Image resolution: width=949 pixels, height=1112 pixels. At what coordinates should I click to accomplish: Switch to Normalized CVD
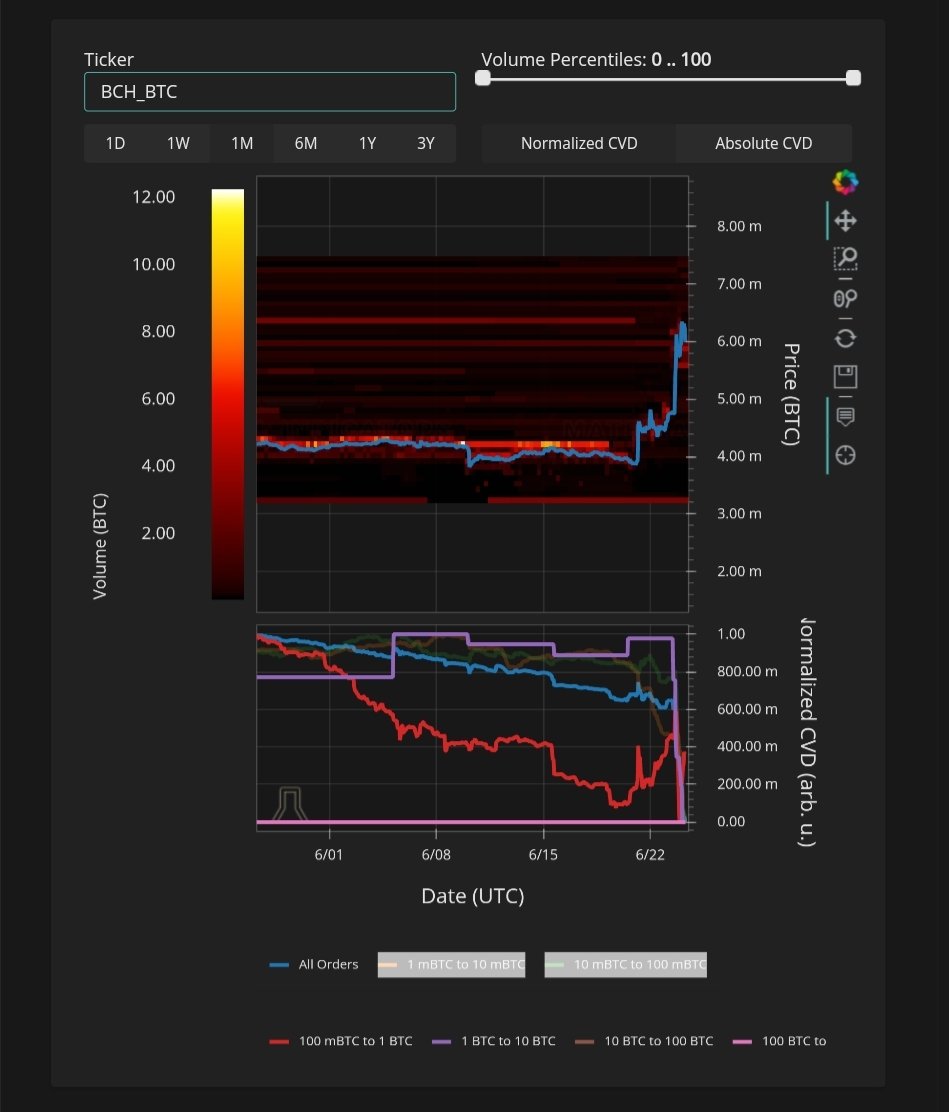[x=579, y=143]
